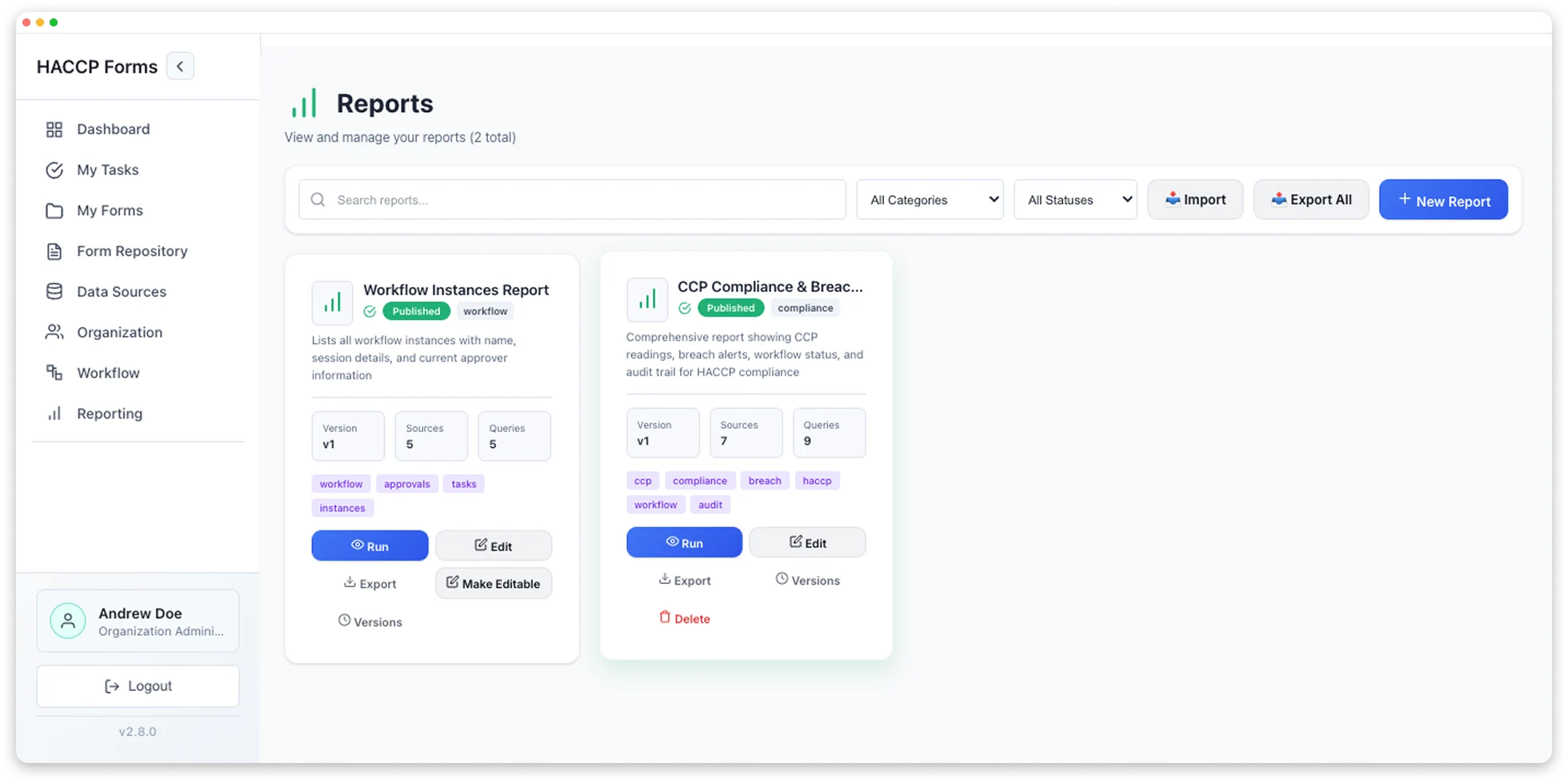1568x783 pixels.
Task: Open the All Statuses dropdown
Action: tap(1075, 199)
